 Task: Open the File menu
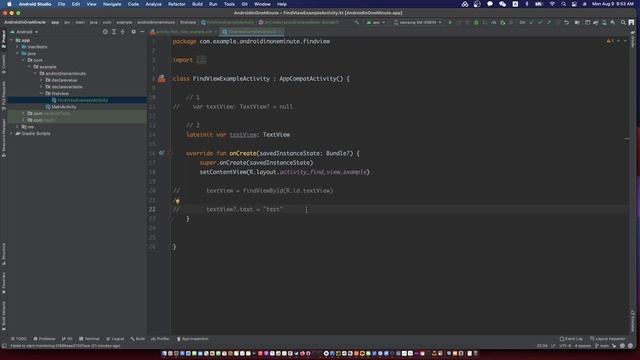(61, 4)
